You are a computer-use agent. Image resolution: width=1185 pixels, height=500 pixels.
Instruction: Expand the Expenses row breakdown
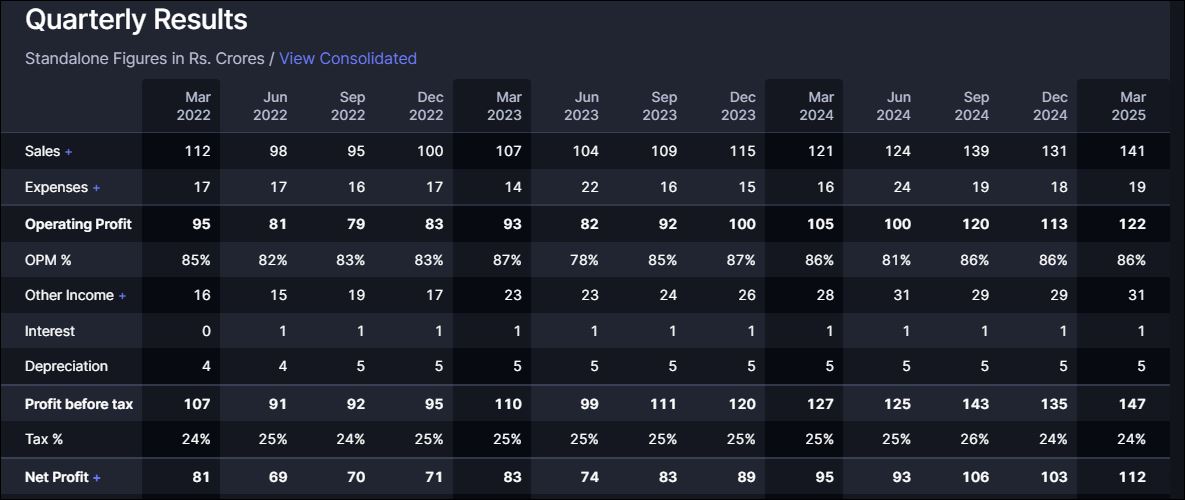tap(96, 188)
